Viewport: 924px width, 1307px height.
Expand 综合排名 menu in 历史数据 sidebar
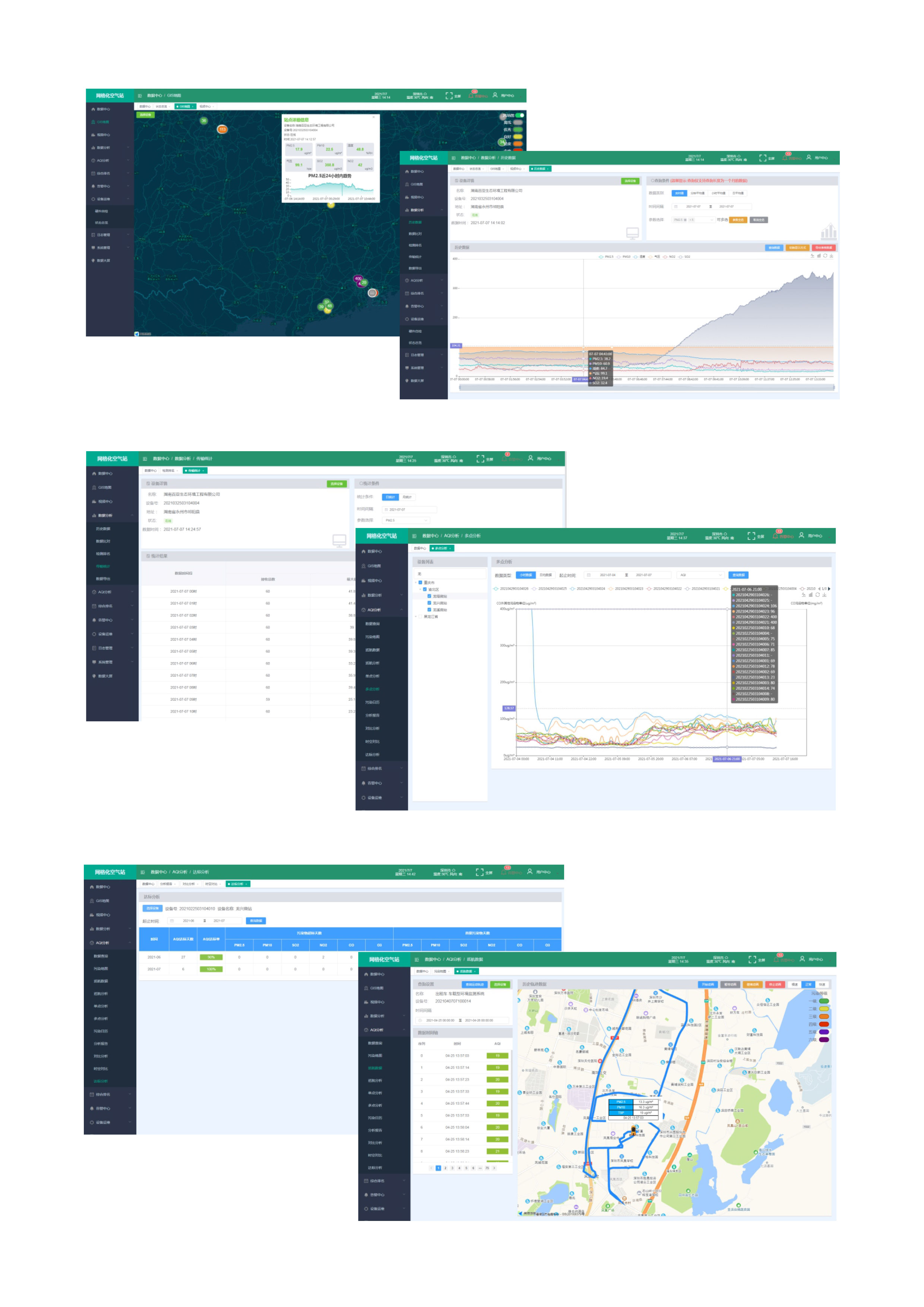[x=424, y=293]
